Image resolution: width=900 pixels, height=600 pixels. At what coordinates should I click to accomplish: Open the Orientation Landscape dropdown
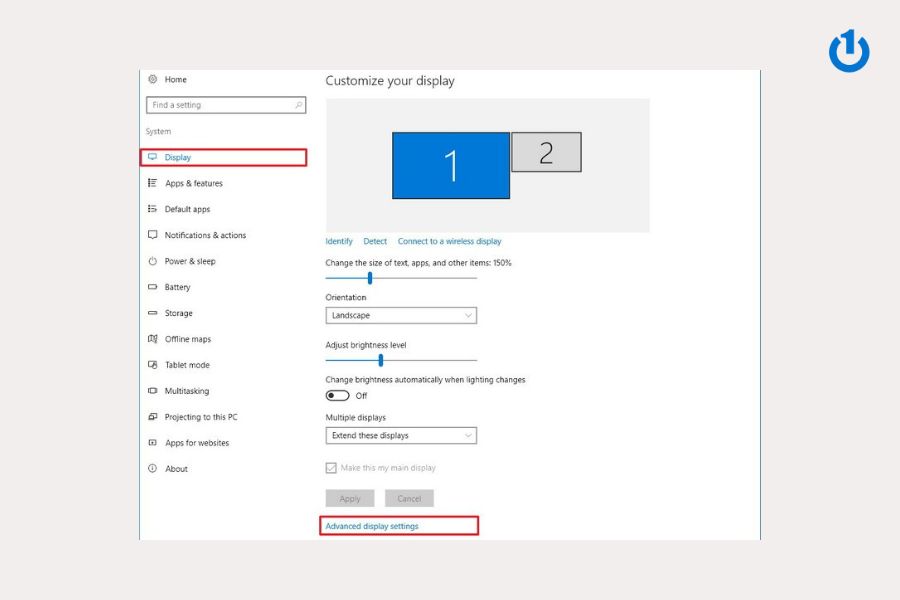click(401, 315)
